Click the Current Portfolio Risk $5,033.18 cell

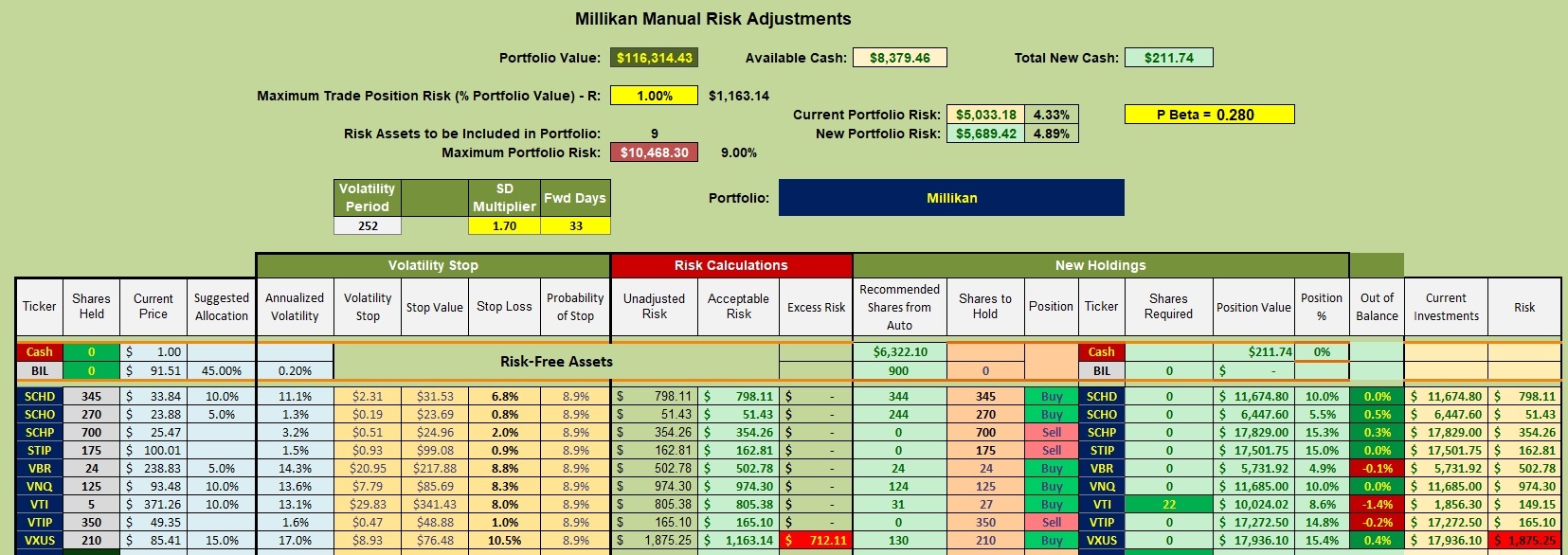tap(985, 115)
